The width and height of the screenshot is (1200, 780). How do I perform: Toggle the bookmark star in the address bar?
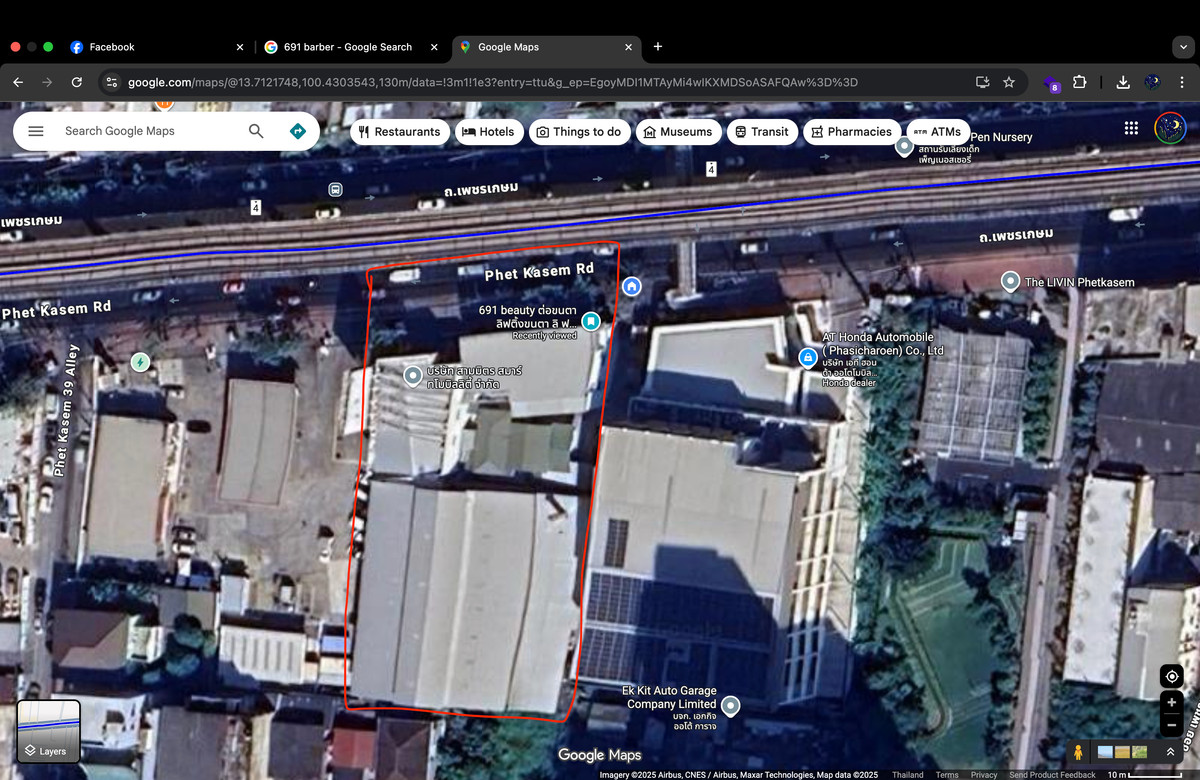[x=1010, y=84]
